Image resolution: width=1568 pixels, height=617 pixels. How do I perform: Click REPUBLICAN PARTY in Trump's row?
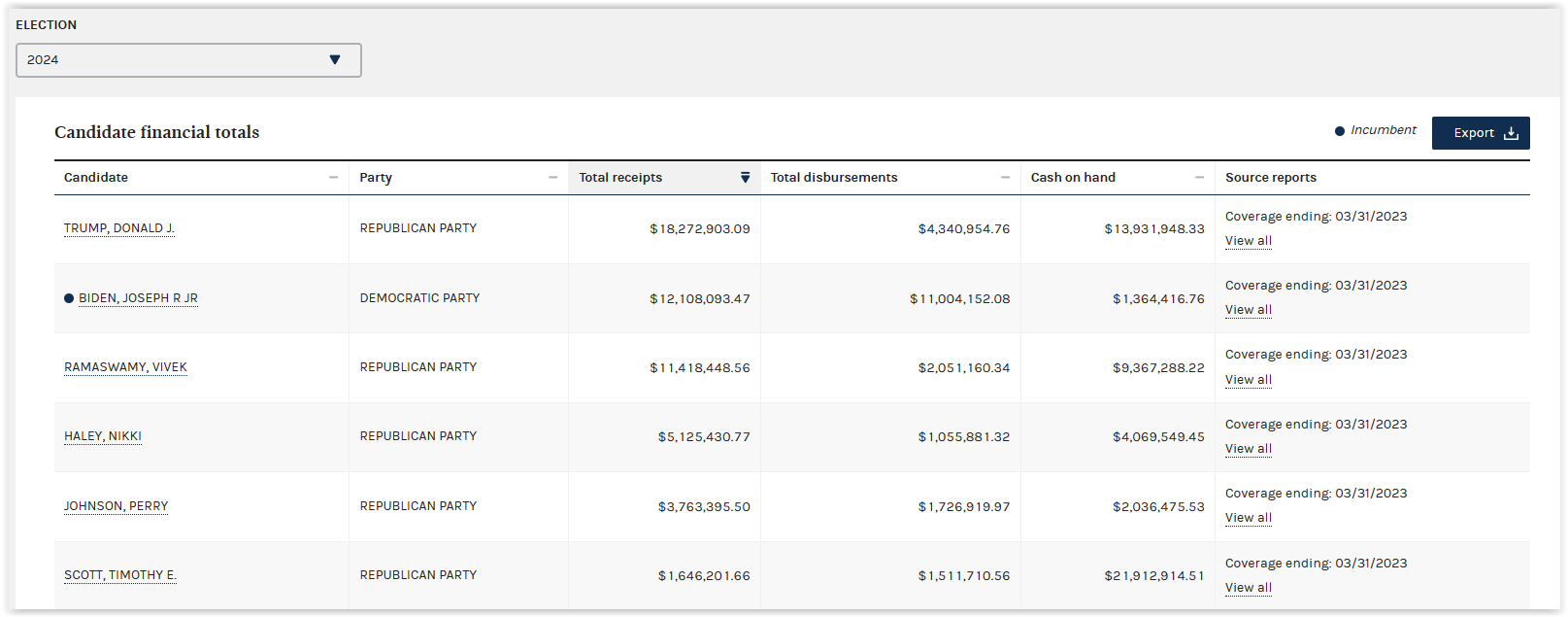[x=418, y=228]
